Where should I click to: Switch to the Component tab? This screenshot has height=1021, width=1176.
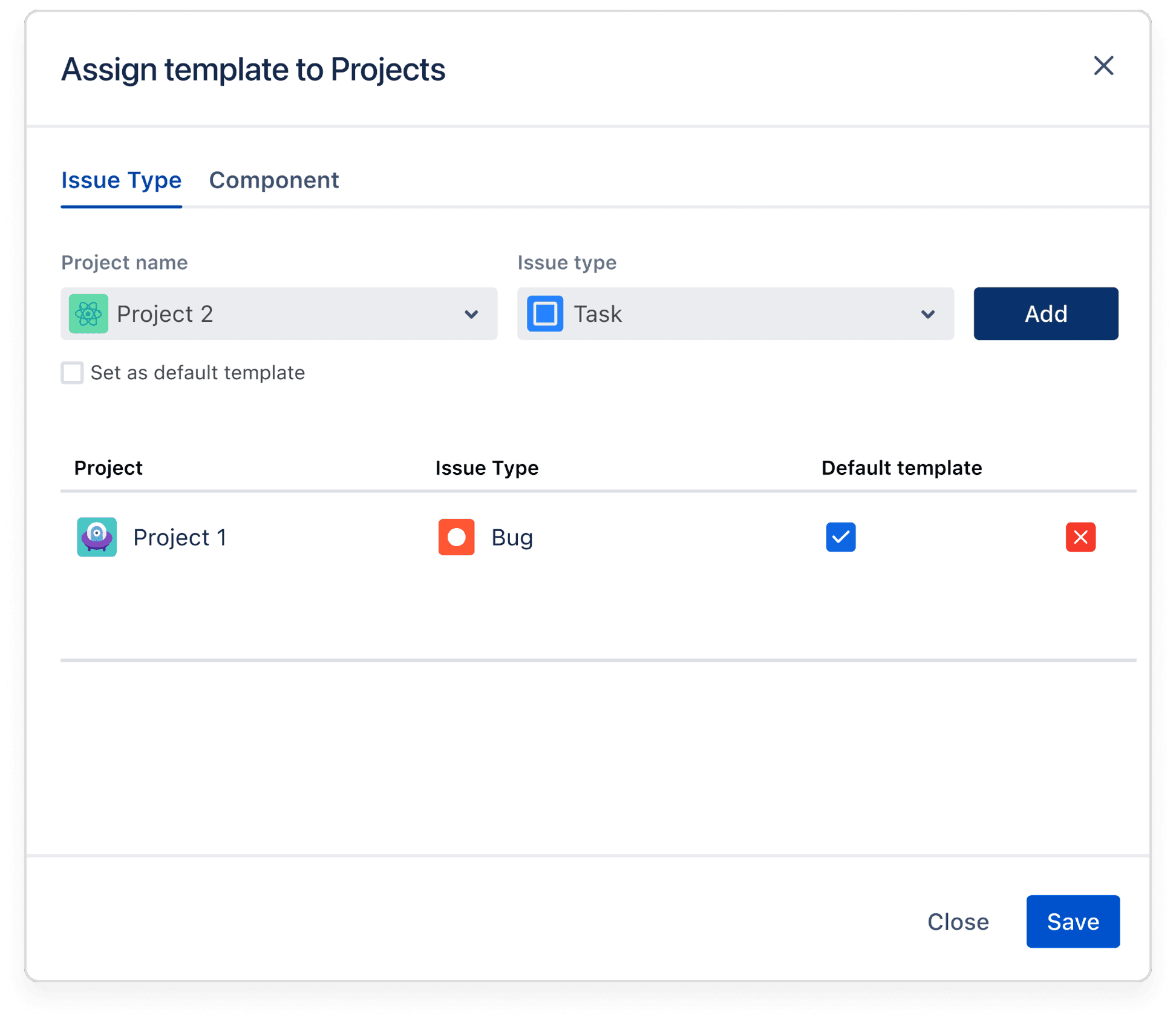click(274, 180)
